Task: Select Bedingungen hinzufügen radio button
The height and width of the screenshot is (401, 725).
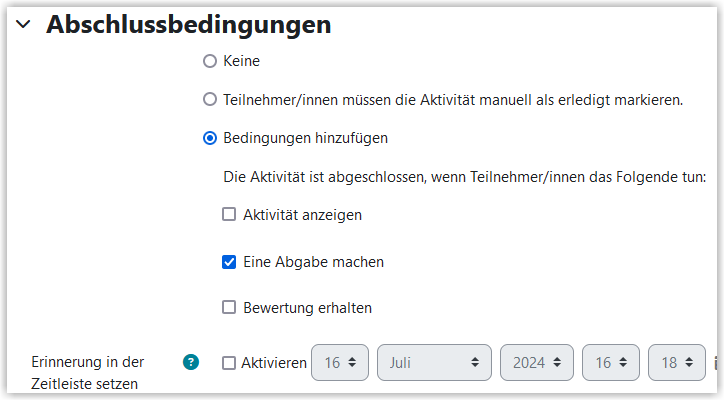Action: click(210, 138)
